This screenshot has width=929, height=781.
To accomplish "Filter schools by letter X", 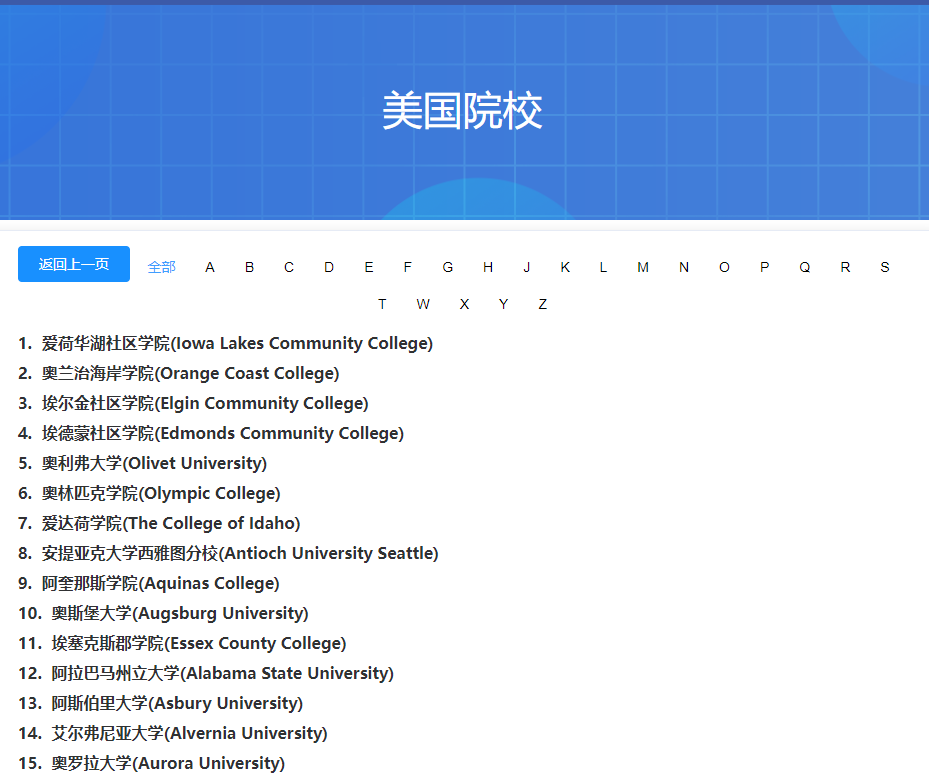I will (464, 304).
